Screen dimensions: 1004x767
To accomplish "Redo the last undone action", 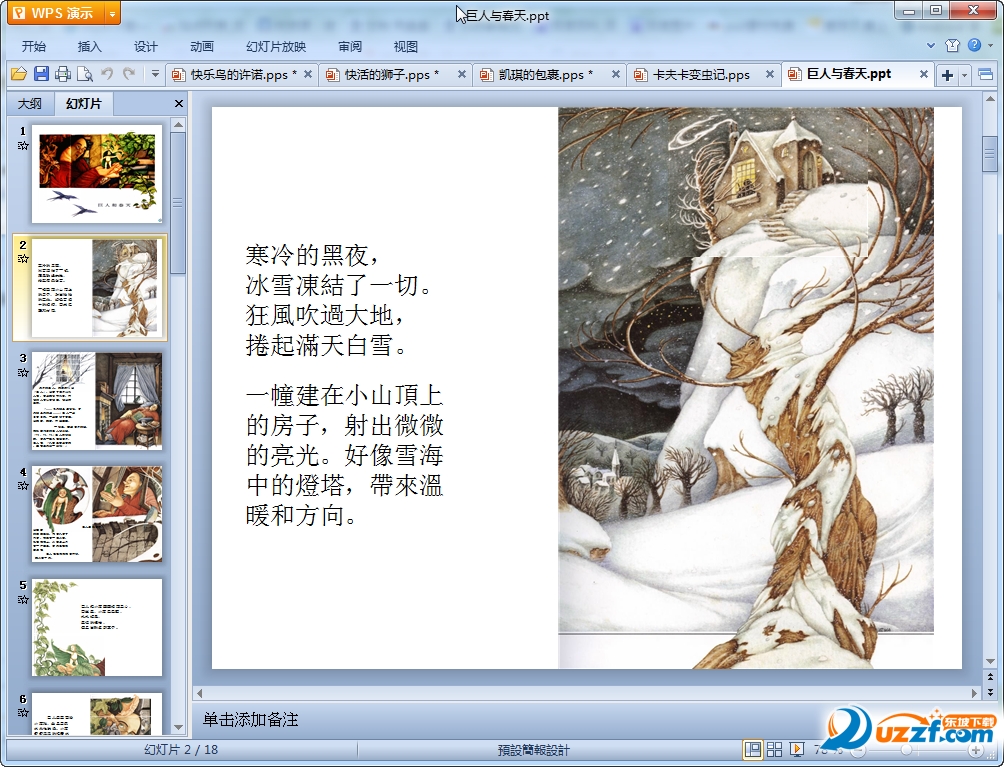I will tap(129, 74).
